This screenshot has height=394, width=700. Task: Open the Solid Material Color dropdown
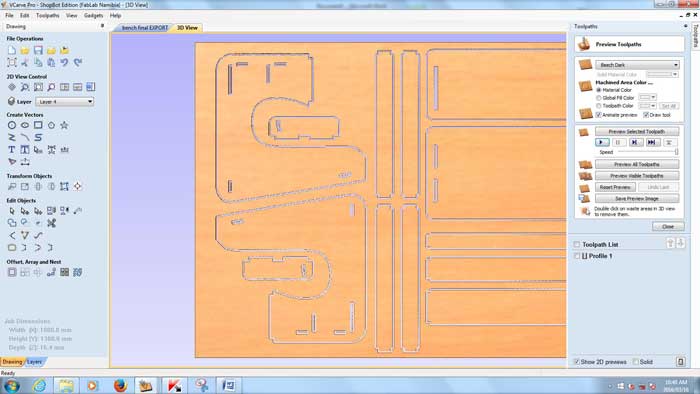click(662, 75)
